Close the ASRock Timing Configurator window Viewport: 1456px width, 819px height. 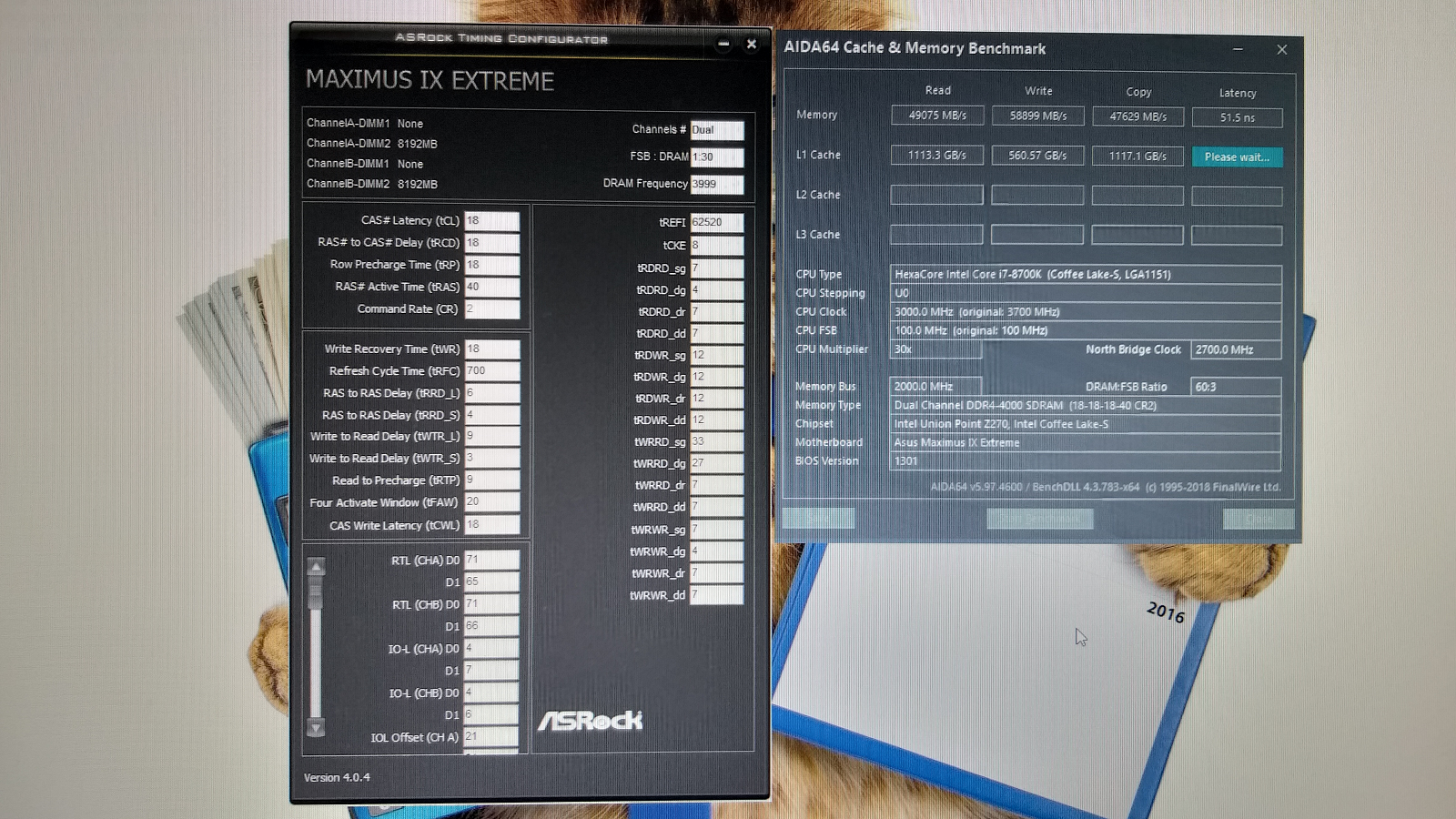pyautogui.click(x=752, y=44)
